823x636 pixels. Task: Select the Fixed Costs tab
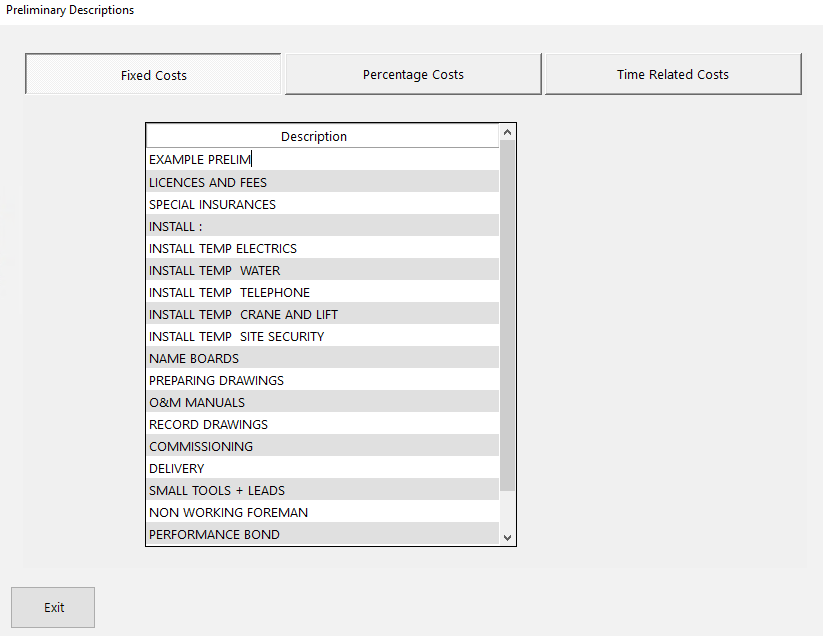153,74
